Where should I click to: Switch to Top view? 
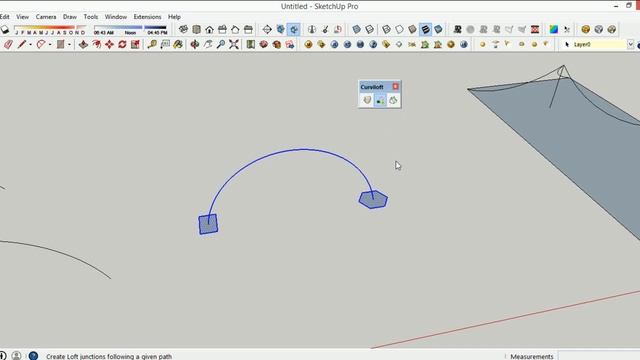click(196, 29)
